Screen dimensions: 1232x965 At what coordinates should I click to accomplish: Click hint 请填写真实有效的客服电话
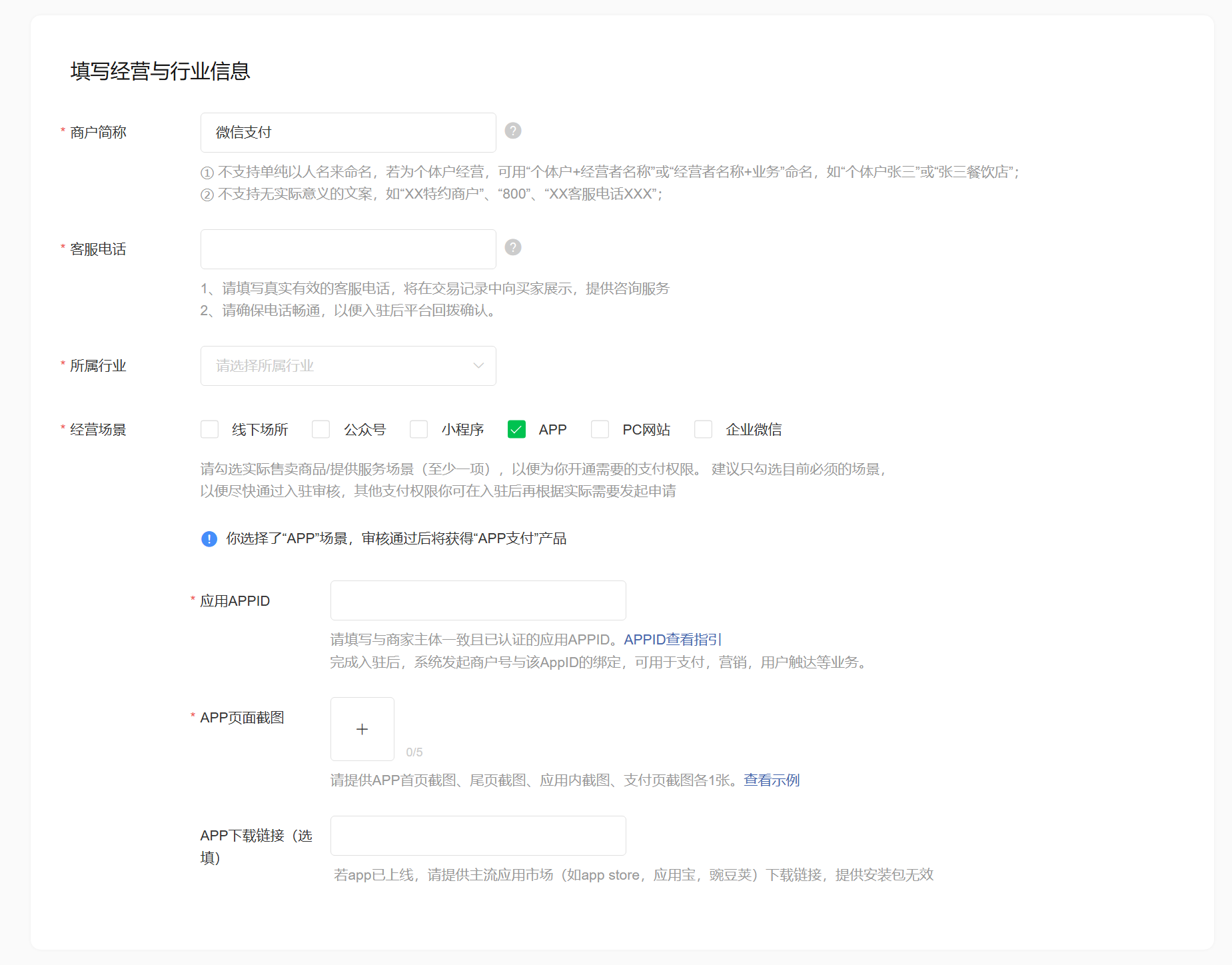[435, 289]
